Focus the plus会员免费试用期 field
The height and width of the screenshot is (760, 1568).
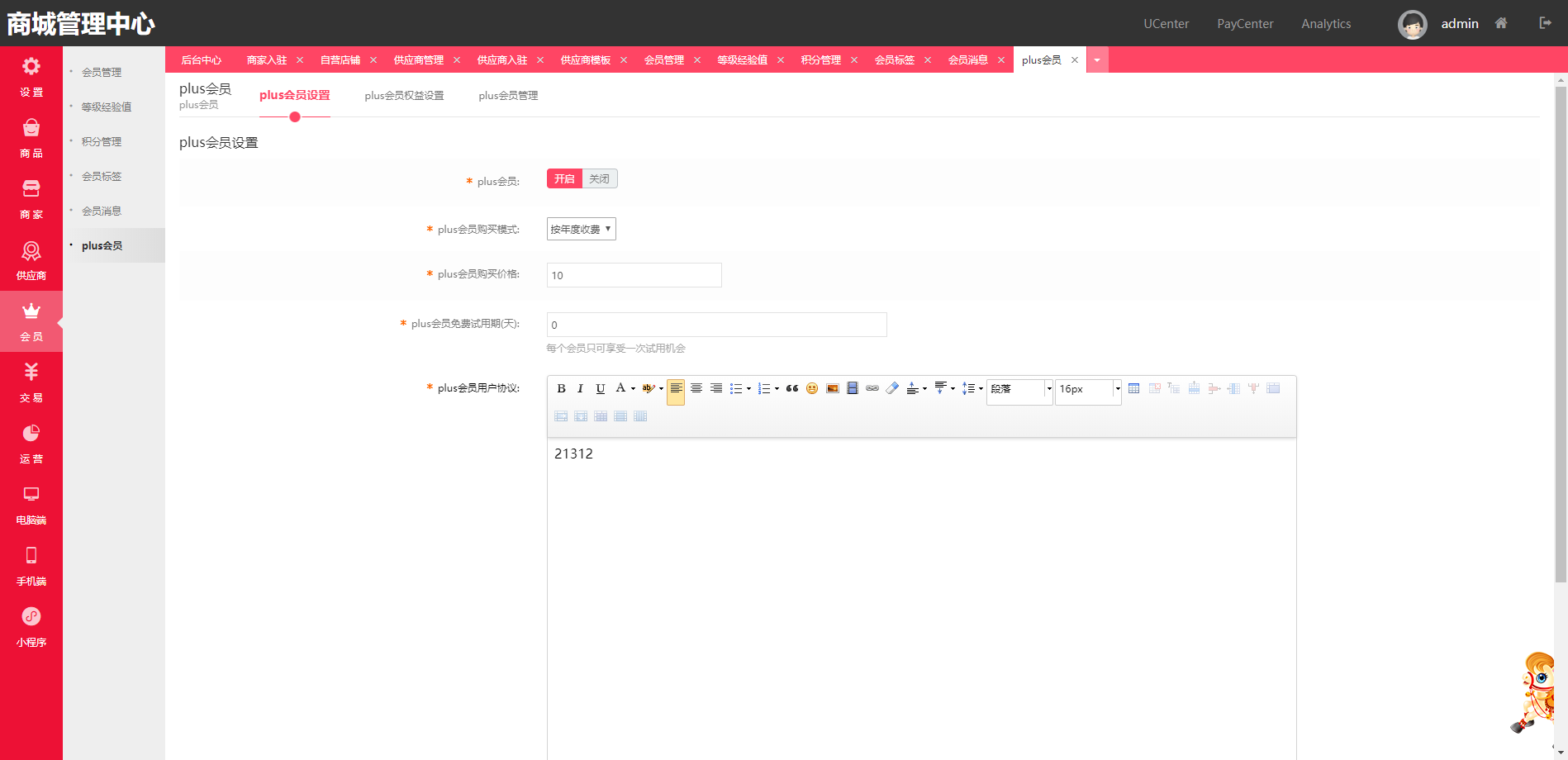tap(717, 325)
